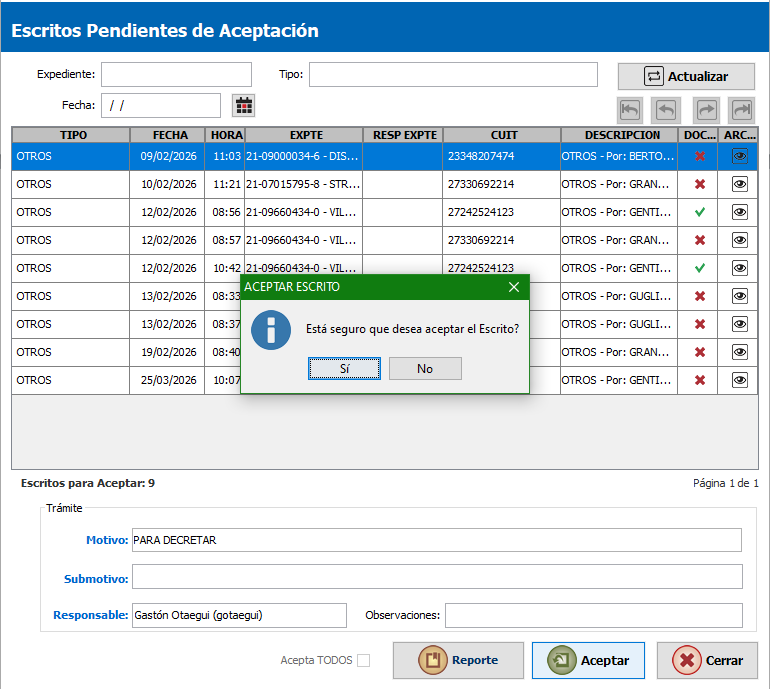770x689 pixels.
Task: Click green check doc status in 10:42 row
Action: click(700, 268)
